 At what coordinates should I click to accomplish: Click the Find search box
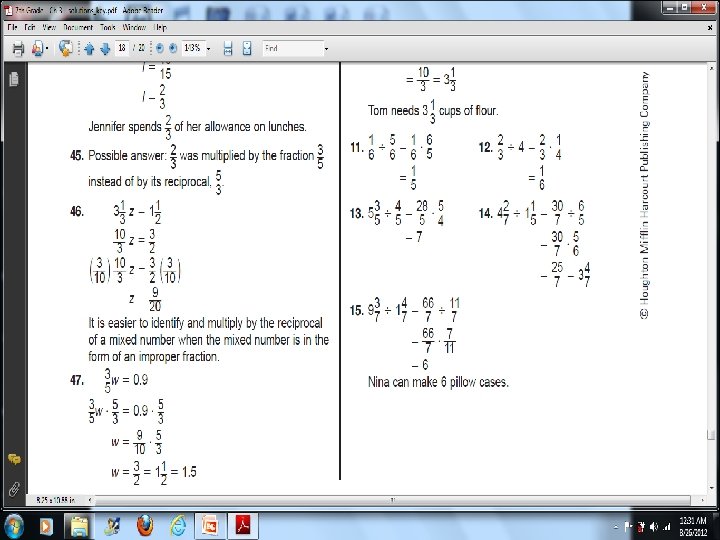[292, 48]
